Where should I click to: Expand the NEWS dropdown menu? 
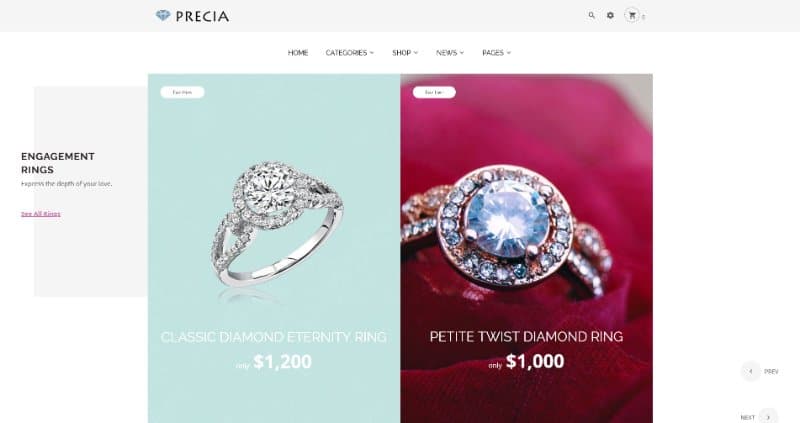(x=450, y=53)
